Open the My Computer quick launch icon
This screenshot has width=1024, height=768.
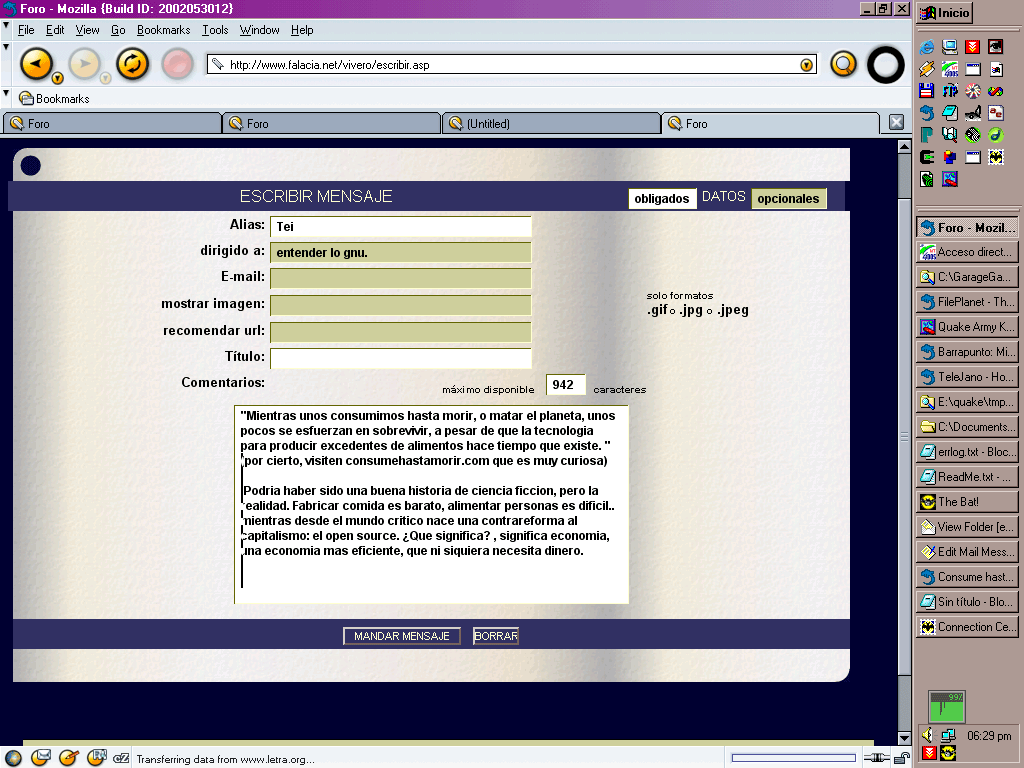click(950, 47)
